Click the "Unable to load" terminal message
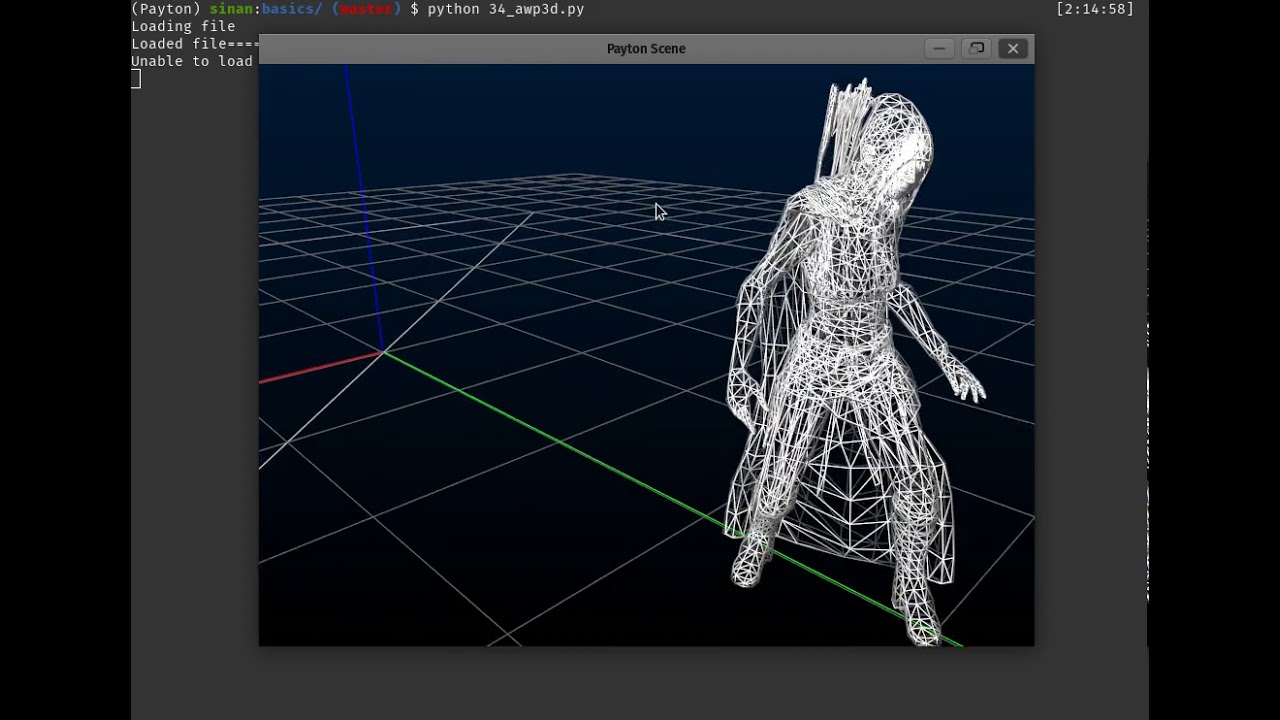The height and width of the screenshot is (720, 1280). (191, 61)
